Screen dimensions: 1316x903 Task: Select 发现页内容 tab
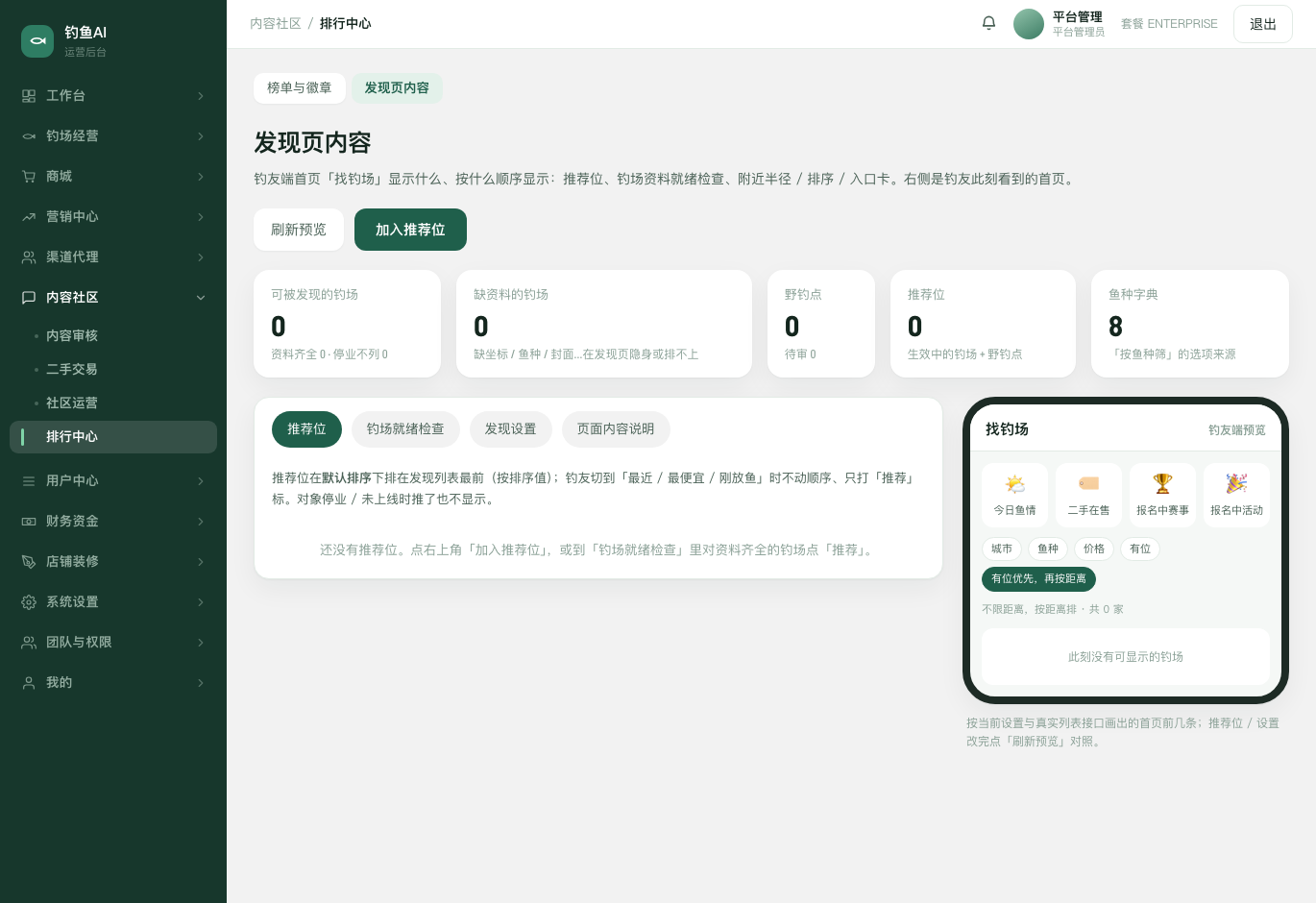[397, 88]
